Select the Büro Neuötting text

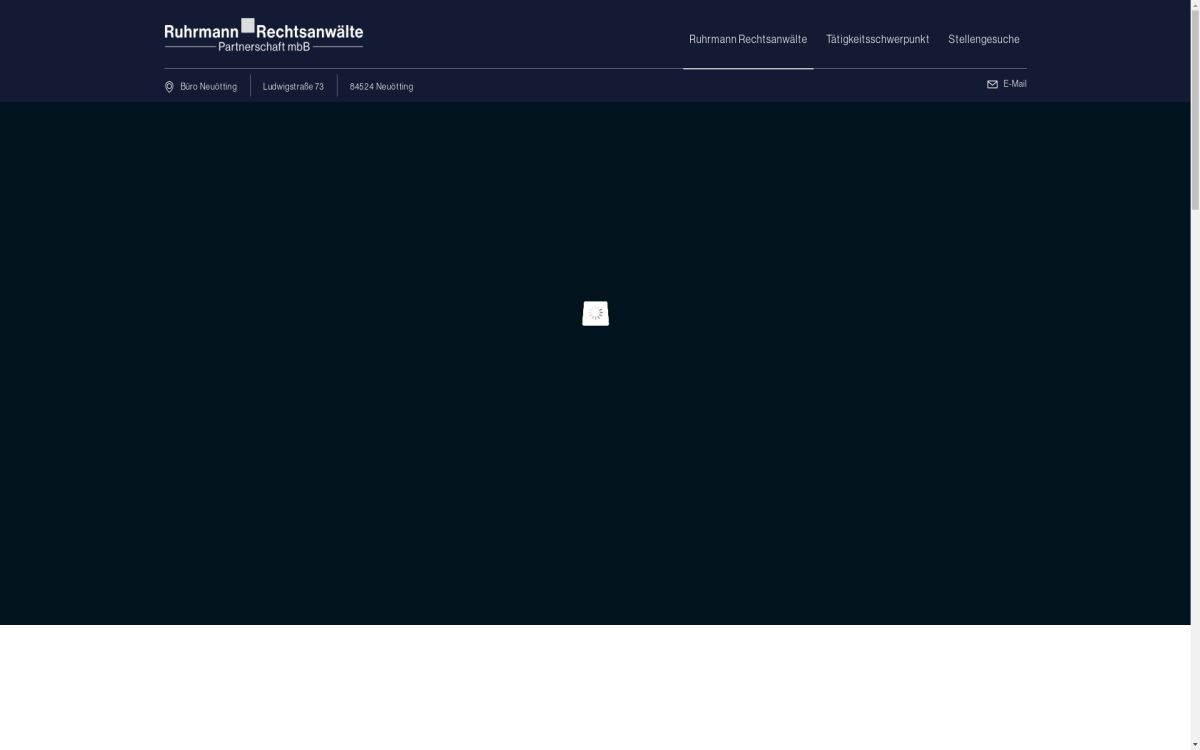[208, 87]
